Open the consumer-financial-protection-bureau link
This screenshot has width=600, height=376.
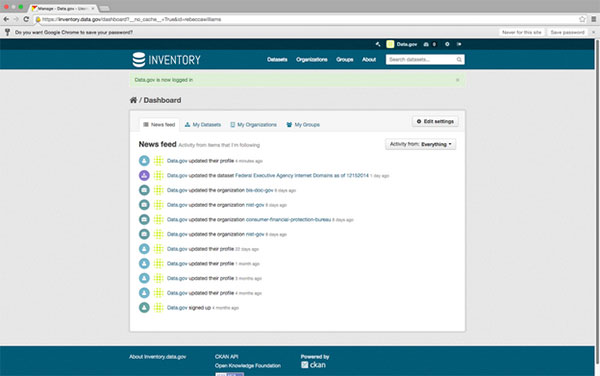pos(288,220)
